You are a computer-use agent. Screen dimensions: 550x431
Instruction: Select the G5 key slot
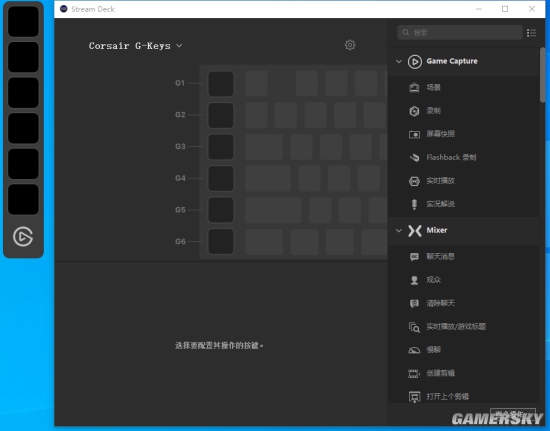[221, 210]
